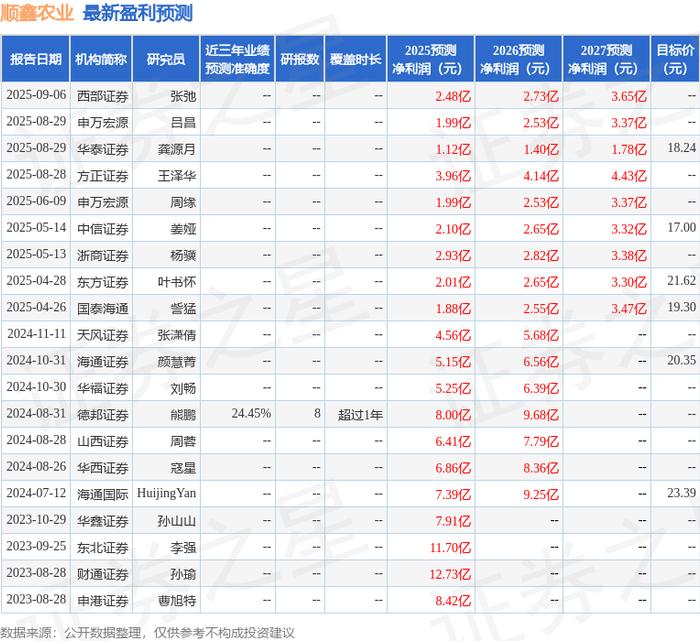
Task: Click the 2.93亿 profit value
Action: pos(453,255)
